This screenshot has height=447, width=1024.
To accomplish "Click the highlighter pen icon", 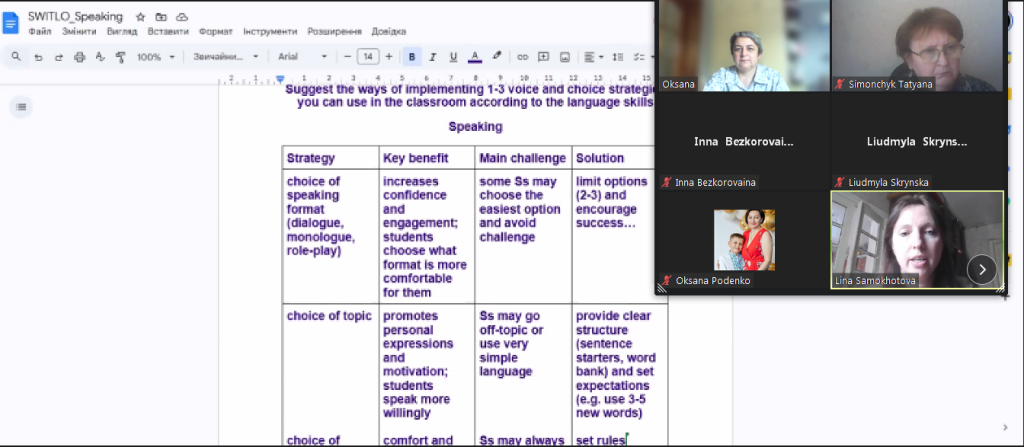I will coord(497,57).
